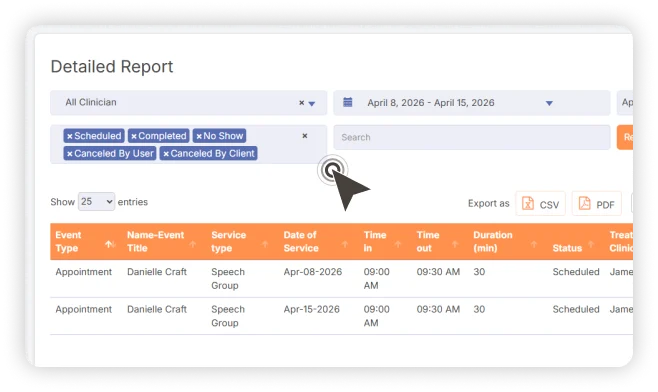
Task: Click Scheduled status in Apr-15 row
Action: click(576, 309)
